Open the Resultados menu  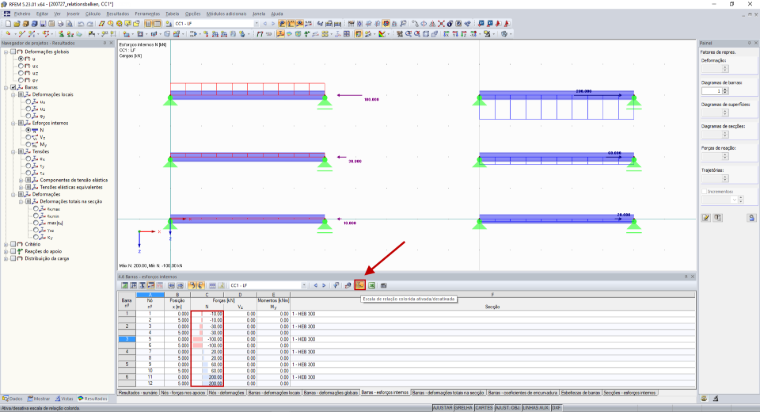point(118,14)
